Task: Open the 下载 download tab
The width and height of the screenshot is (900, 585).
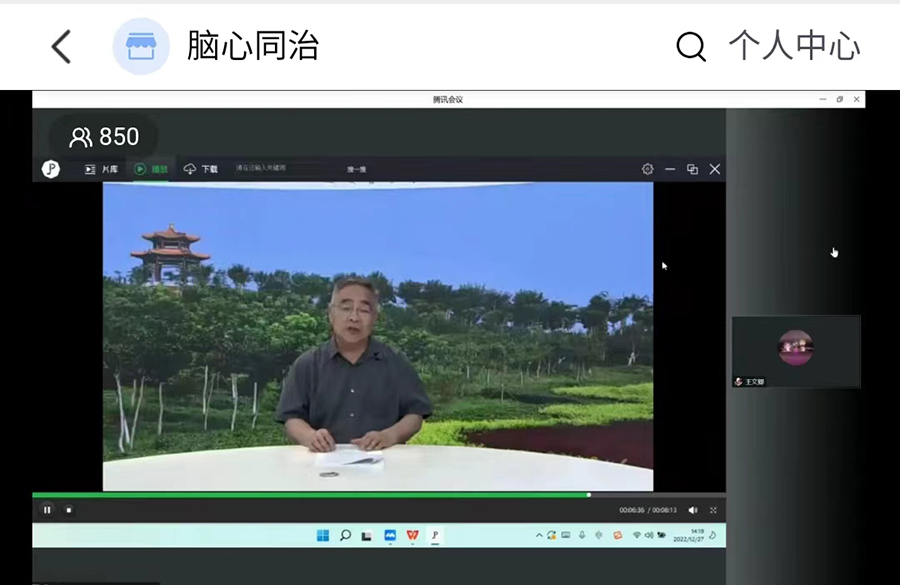Action: (x=201, y=169)
